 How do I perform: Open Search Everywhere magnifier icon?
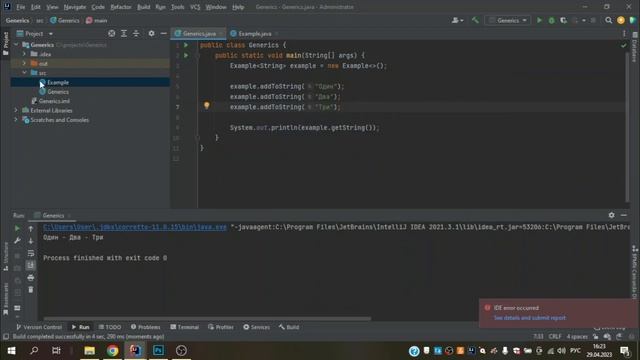point(609,20)
